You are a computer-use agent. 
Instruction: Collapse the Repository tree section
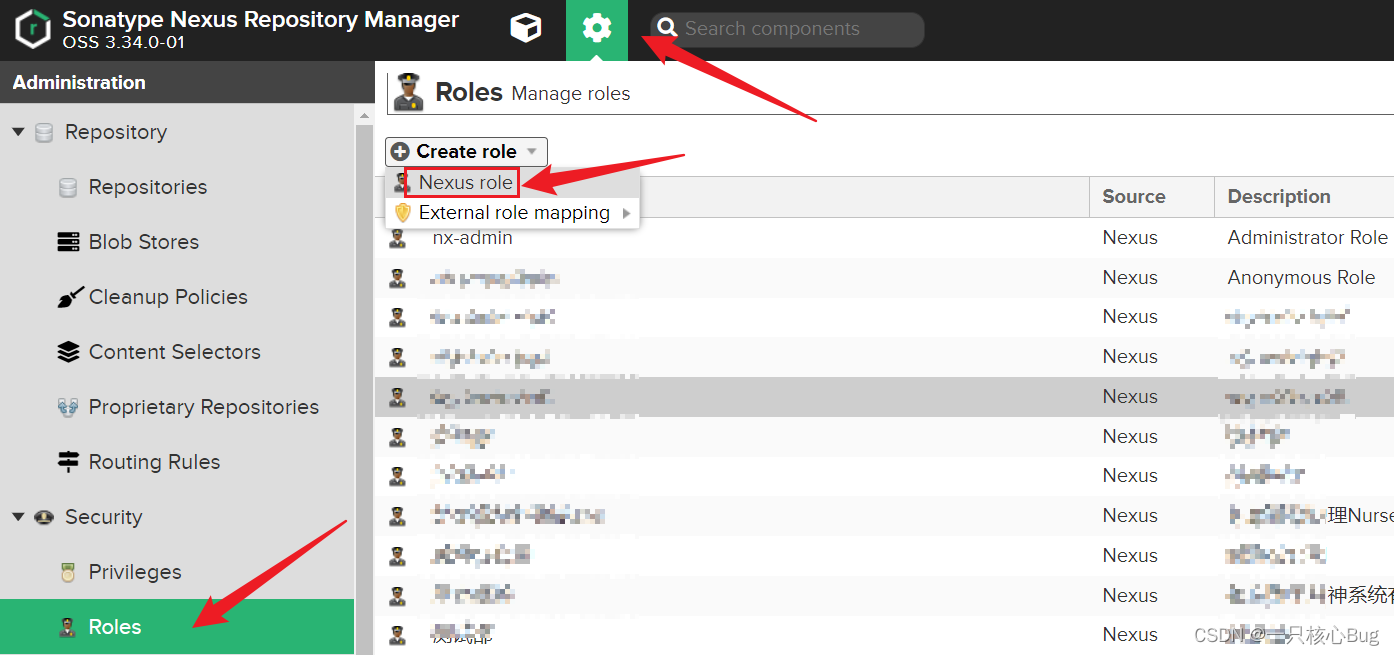pos(18,132)
